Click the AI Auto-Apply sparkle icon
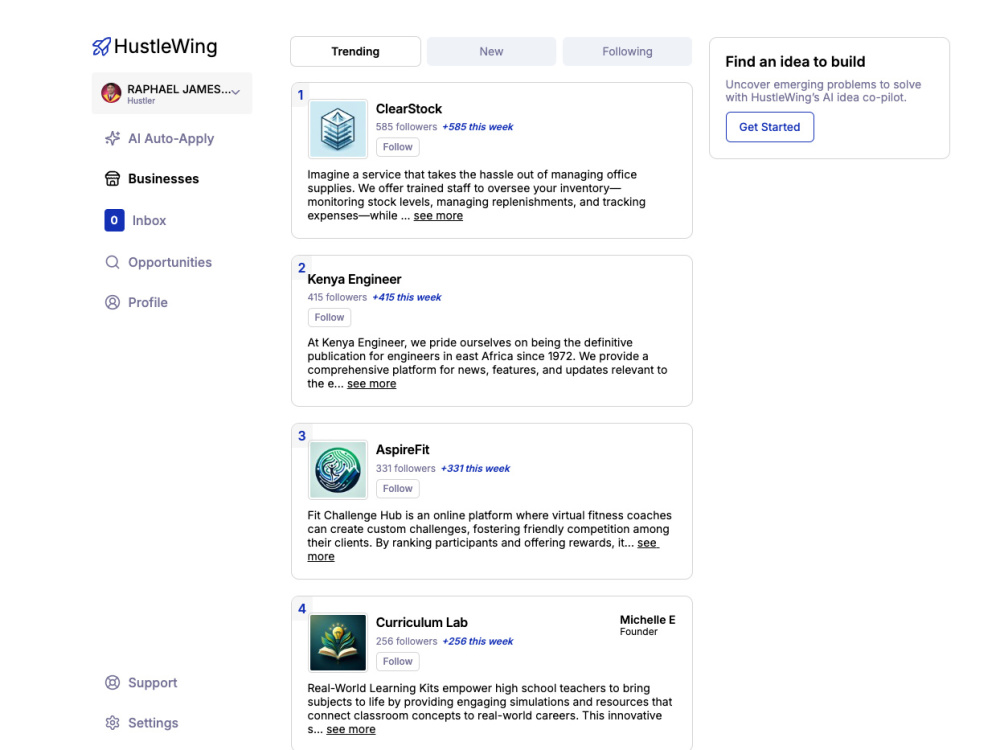The width and height of the screenshot is (1000, 750). click(x=112, y=138)
